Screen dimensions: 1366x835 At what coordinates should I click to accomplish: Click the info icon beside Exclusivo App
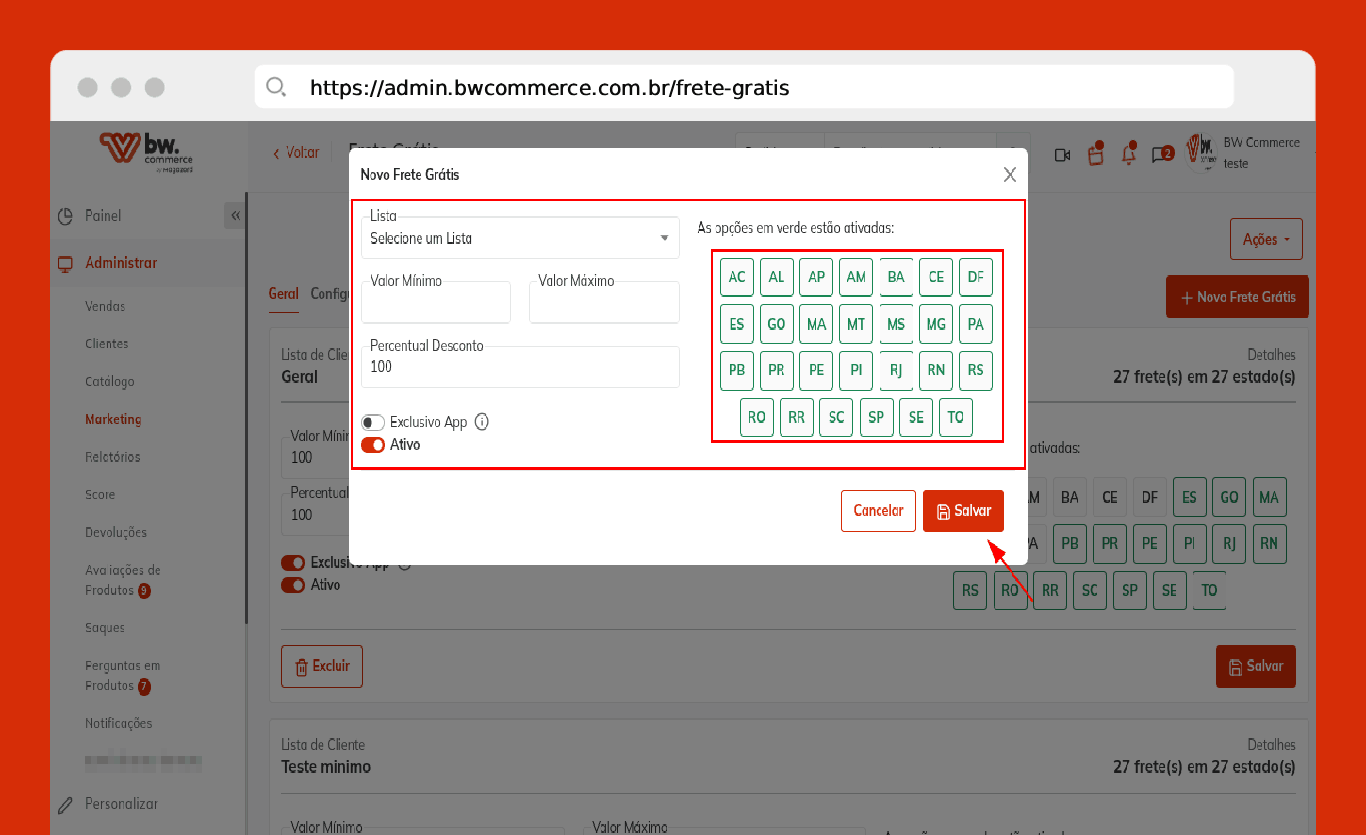[482, 422]
